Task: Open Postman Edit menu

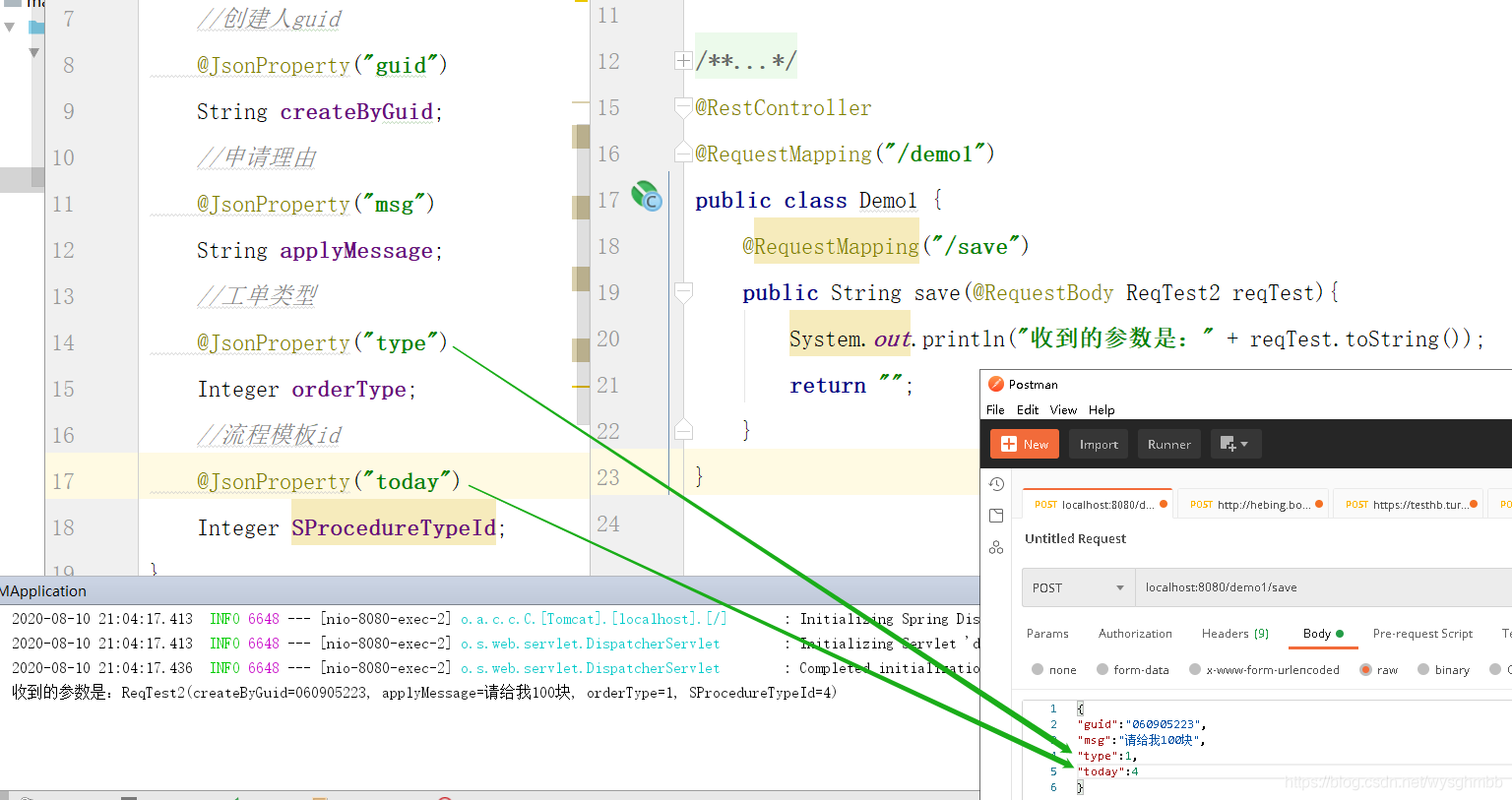Action: point(1028,409)
